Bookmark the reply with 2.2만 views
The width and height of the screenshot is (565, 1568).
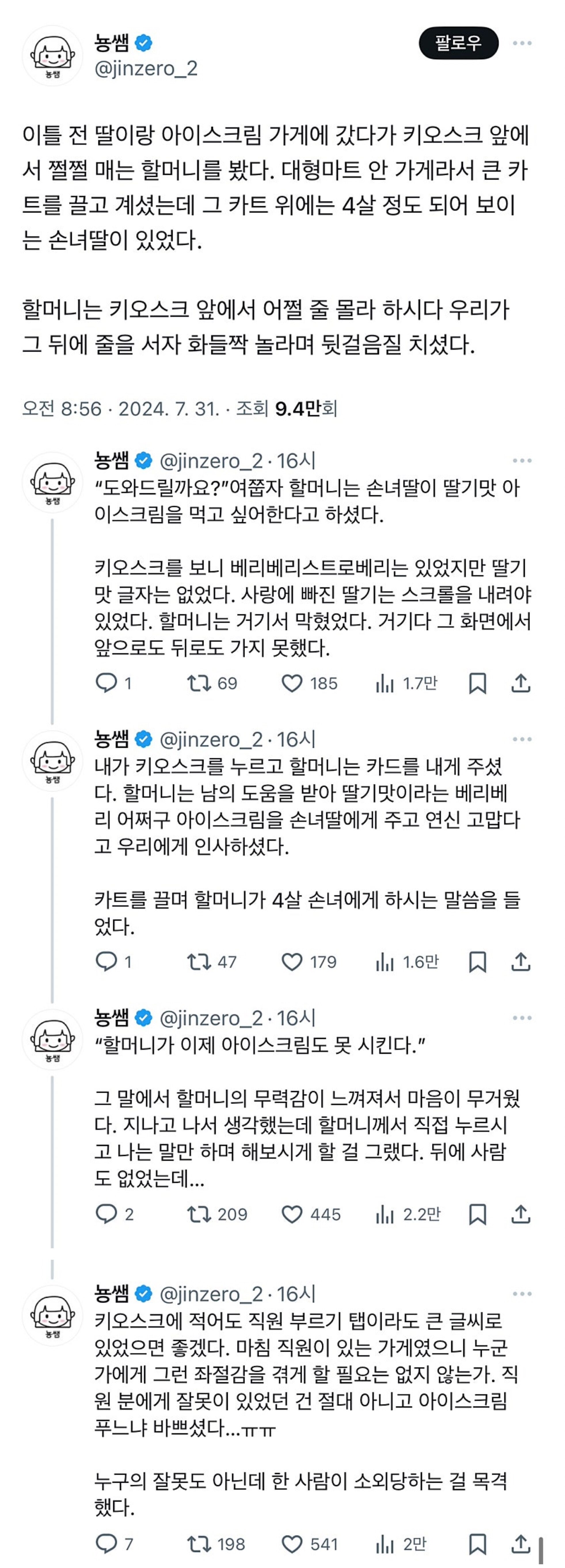pos(477,1214)
